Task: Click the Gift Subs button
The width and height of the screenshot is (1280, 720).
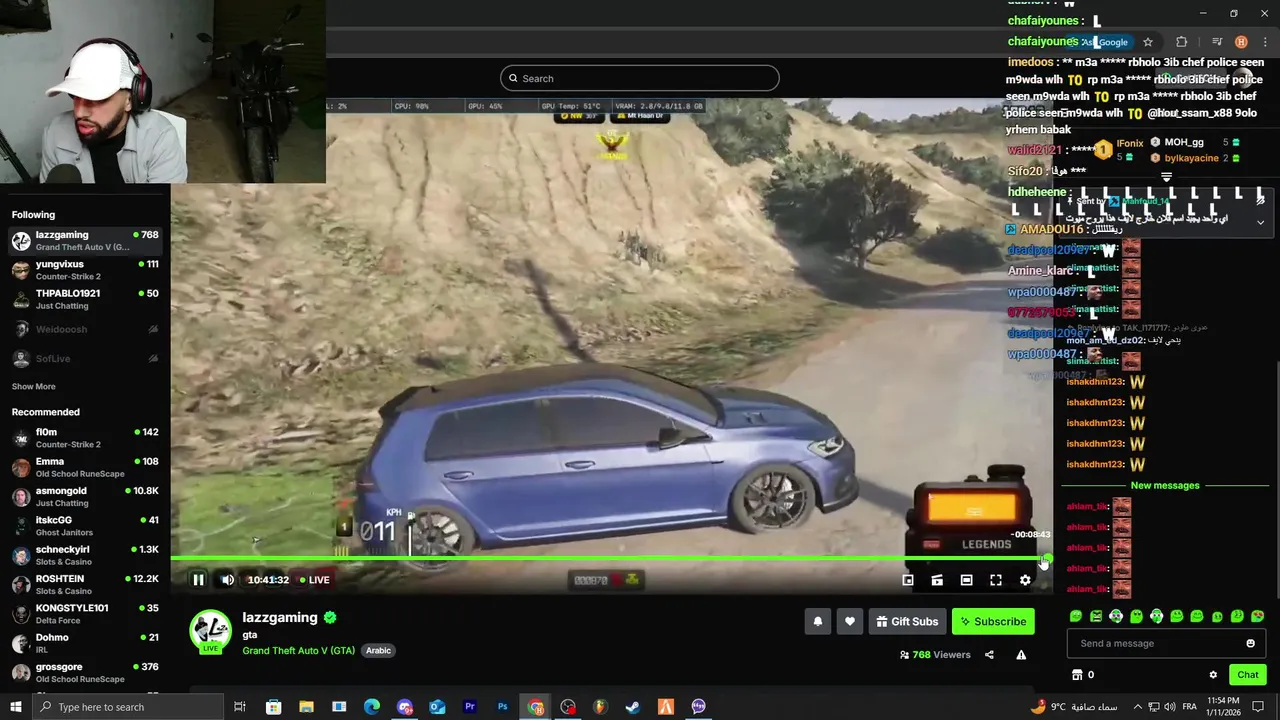Action: click(907, 622)
